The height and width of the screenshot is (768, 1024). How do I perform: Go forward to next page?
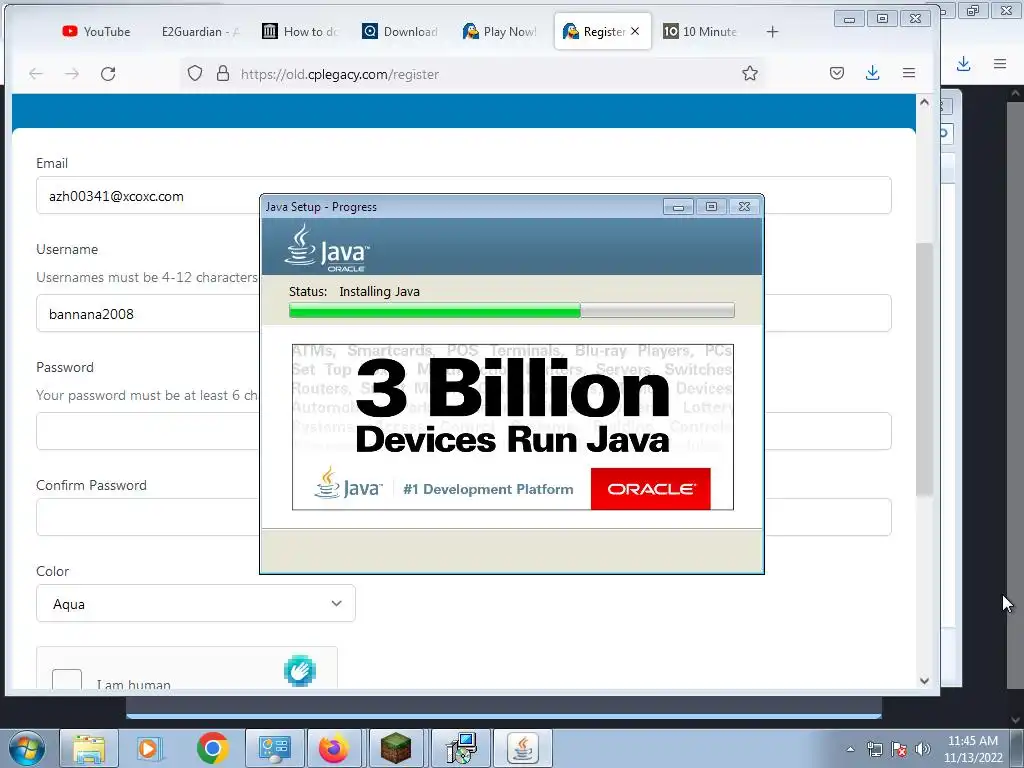point(72,74)
